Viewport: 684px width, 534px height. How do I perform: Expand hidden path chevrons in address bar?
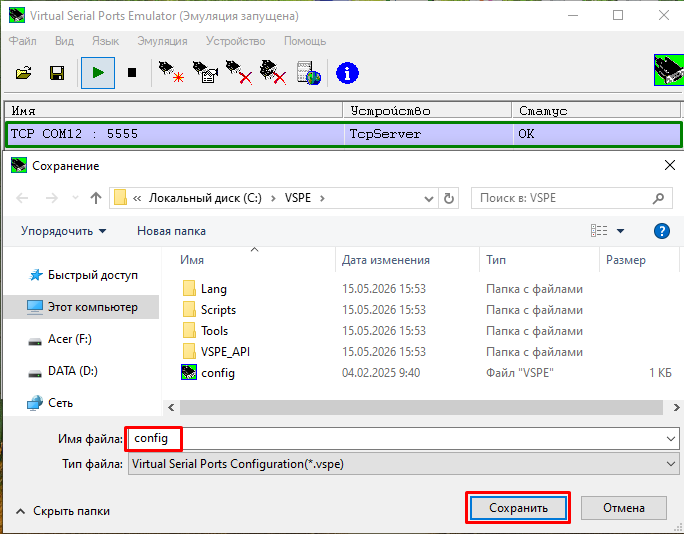point(137,199)
